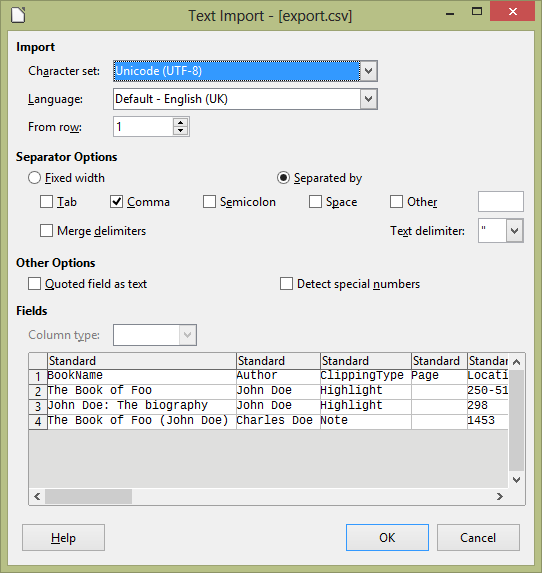
Task: Uncheck the Comma separator
Action: point(116,201)
